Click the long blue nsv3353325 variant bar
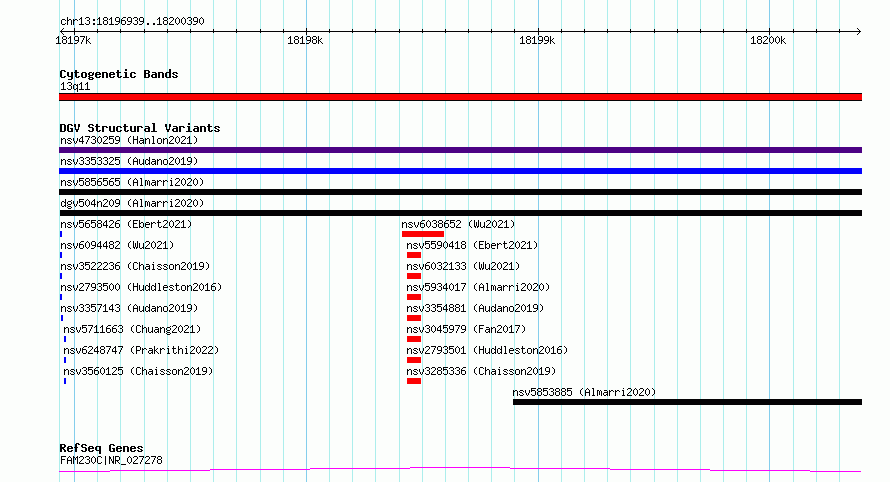 pos(460,171)
